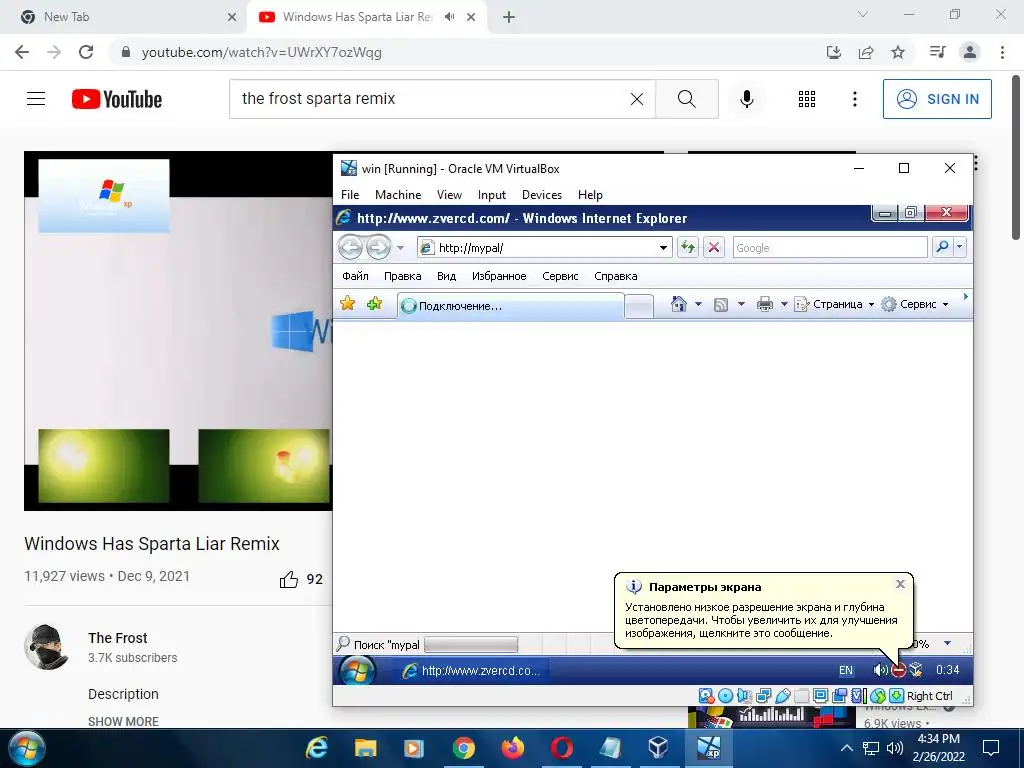
Task: Open the IE Справка menu
Action: [x=615, y=276]
